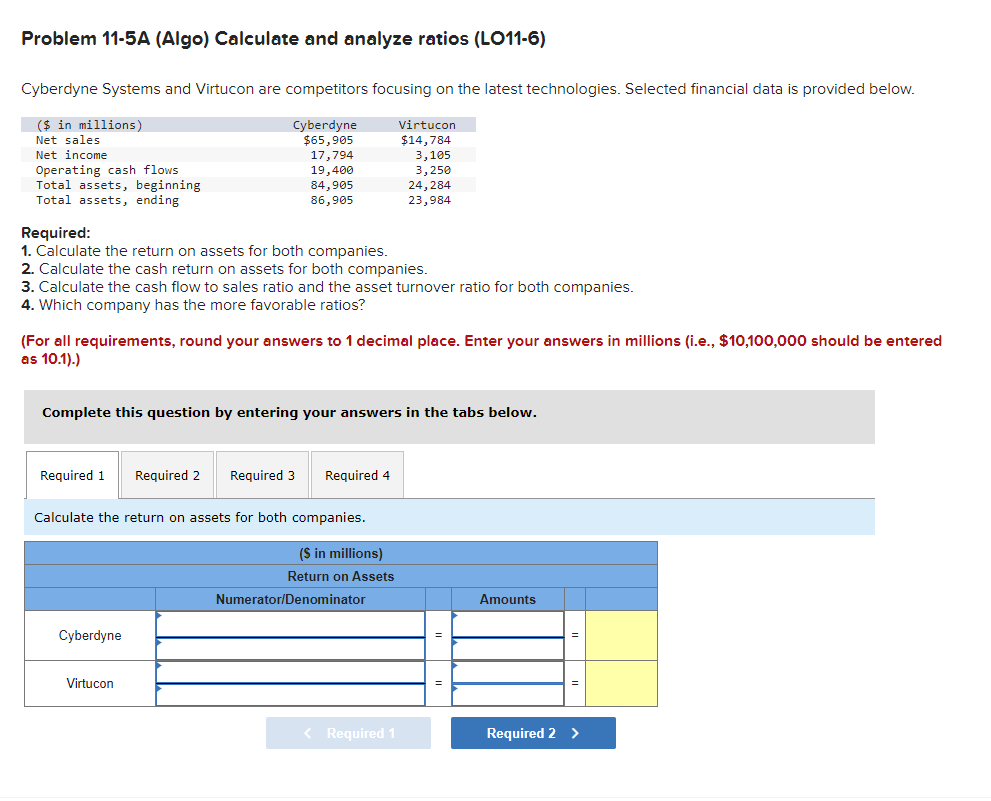Image resolution: width=991 pixels, height=801 pixels.
Task: Click the back chevron on Required 1 button
Action: (308, 733)
